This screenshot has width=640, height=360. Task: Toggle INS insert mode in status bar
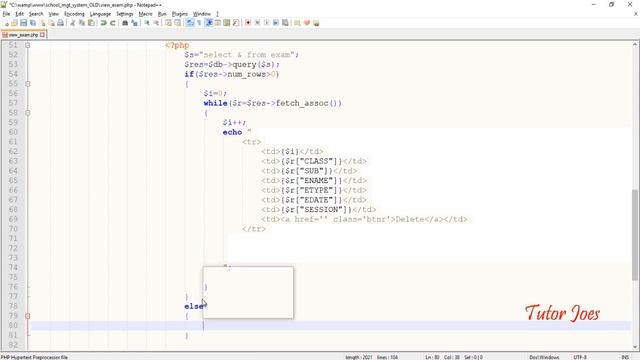[x=625, y=357]
